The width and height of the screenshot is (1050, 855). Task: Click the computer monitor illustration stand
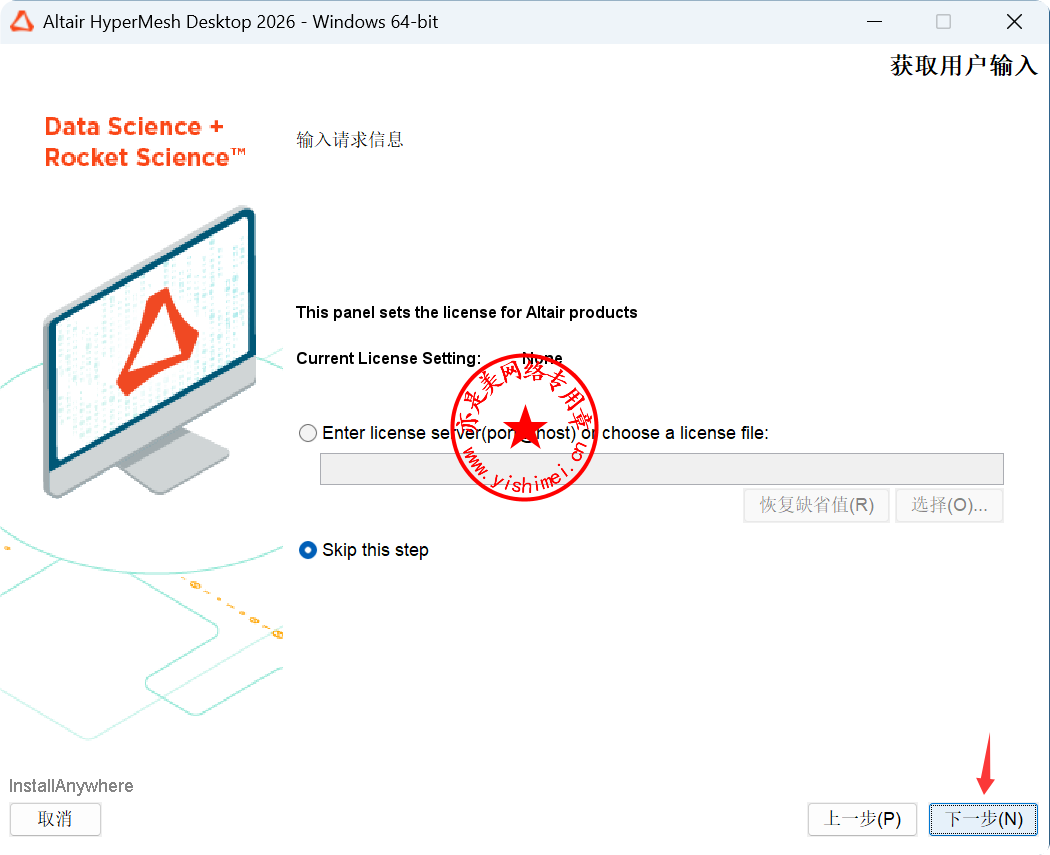[x=174, y=462]
